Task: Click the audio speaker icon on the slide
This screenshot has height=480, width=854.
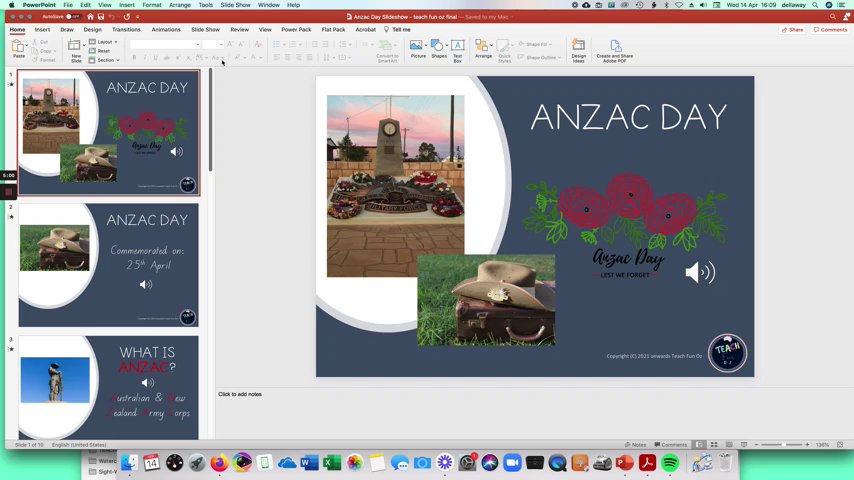Action: [700, 272]
